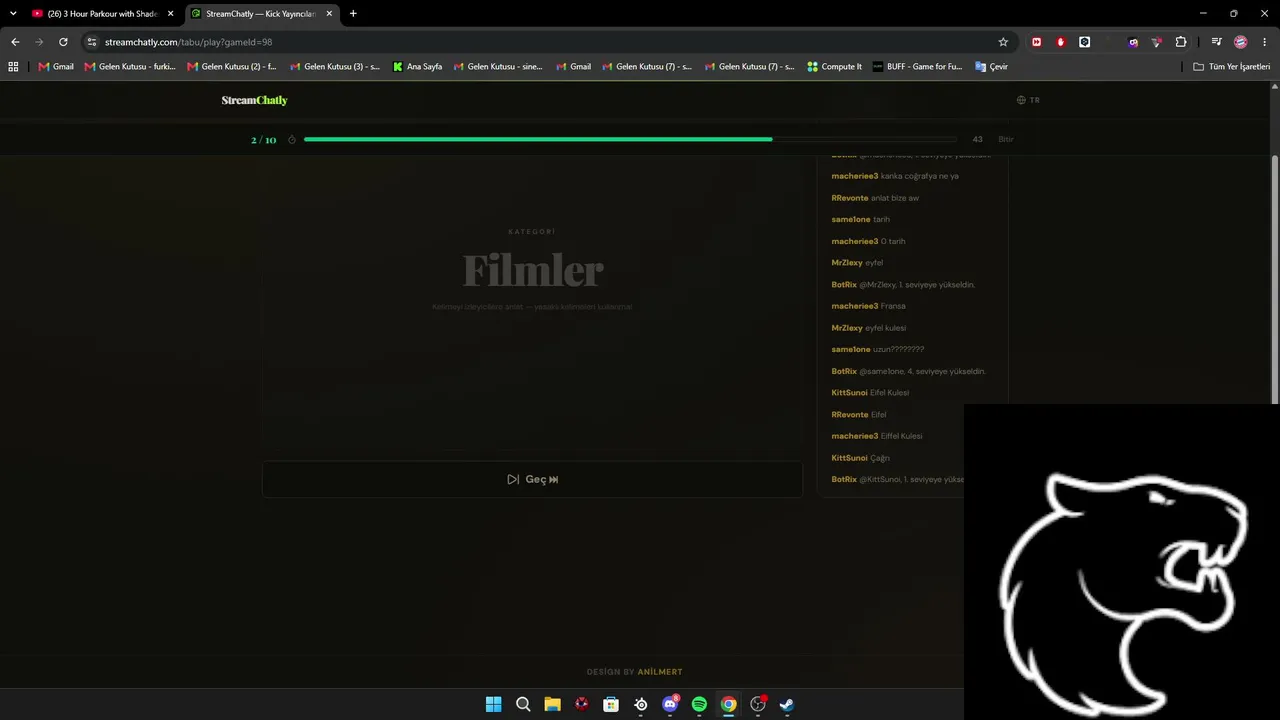1280x720 pixels.
Task: Open Windows taskbar search
Action: point(523,704)
